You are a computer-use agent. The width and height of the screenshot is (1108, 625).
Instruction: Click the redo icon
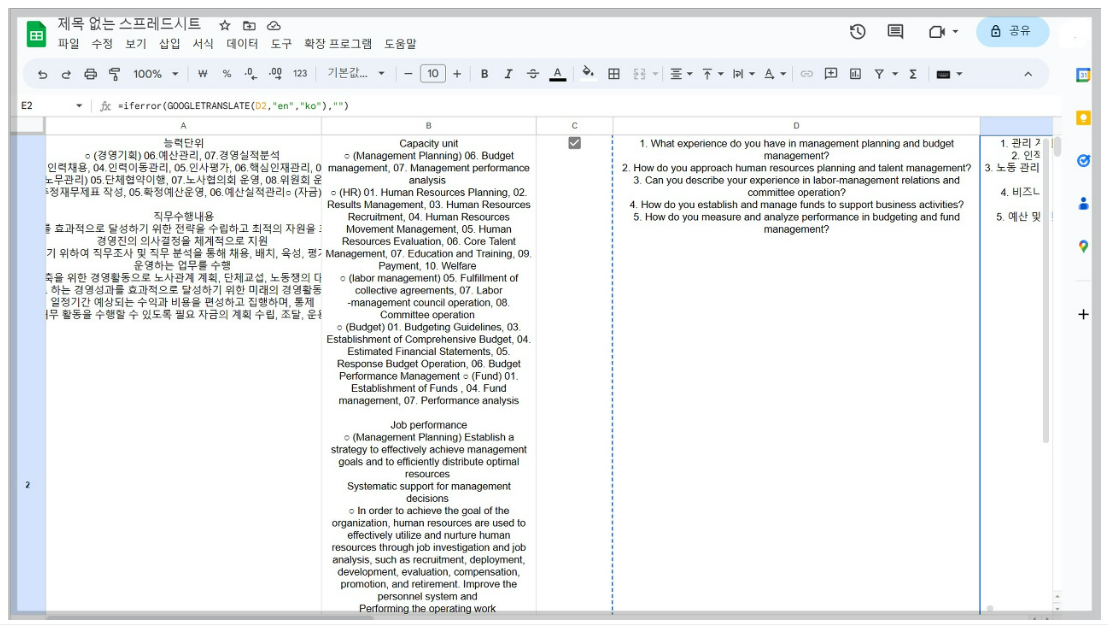[66, 74]
